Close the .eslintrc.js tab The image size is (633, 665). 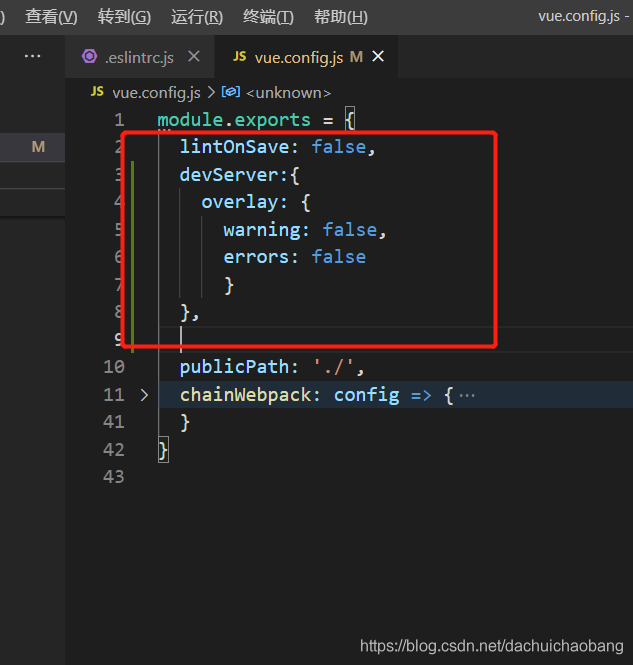point(194,56)
